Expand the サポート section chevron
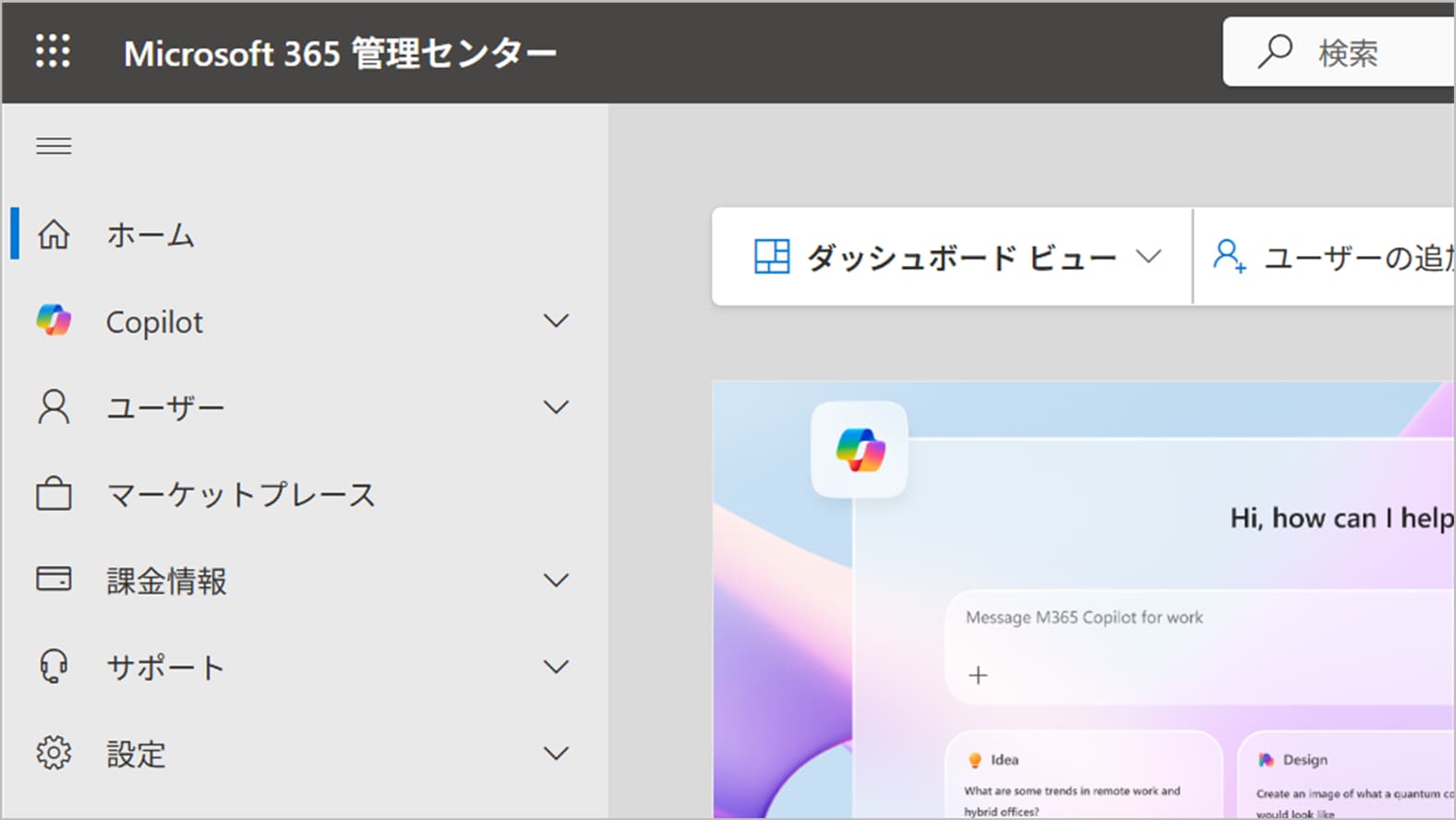The image size is (1456, 820). (x=556, y=666)
